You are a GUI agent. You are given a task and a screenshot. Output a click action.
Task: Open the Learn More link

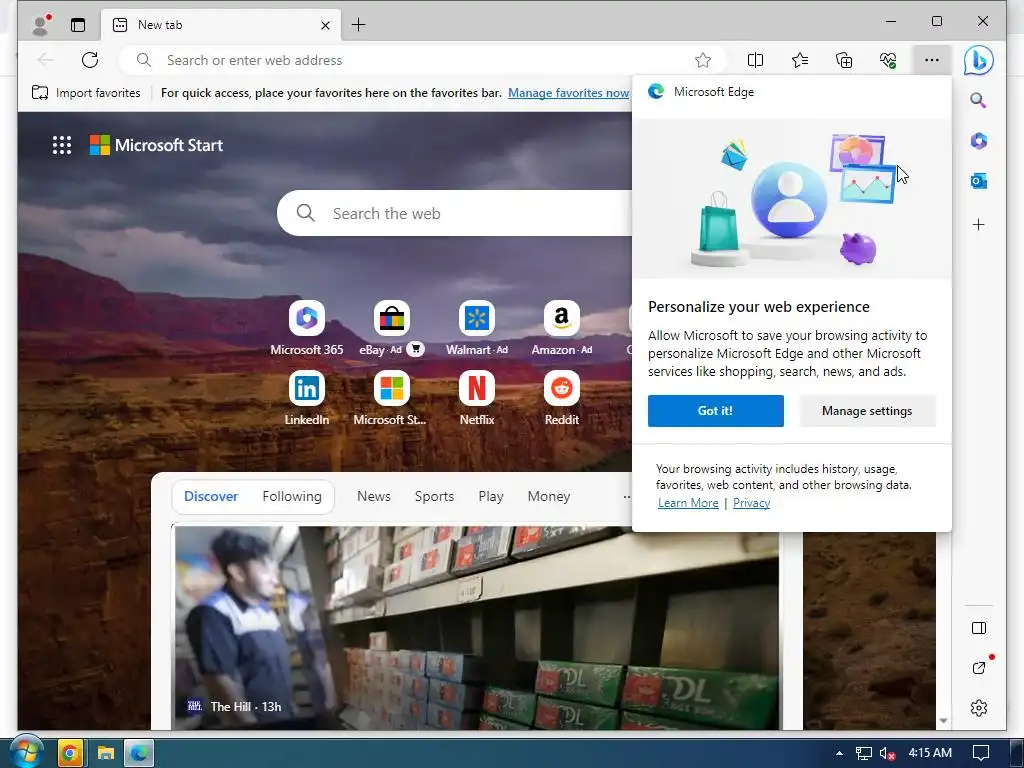point(688,503)
